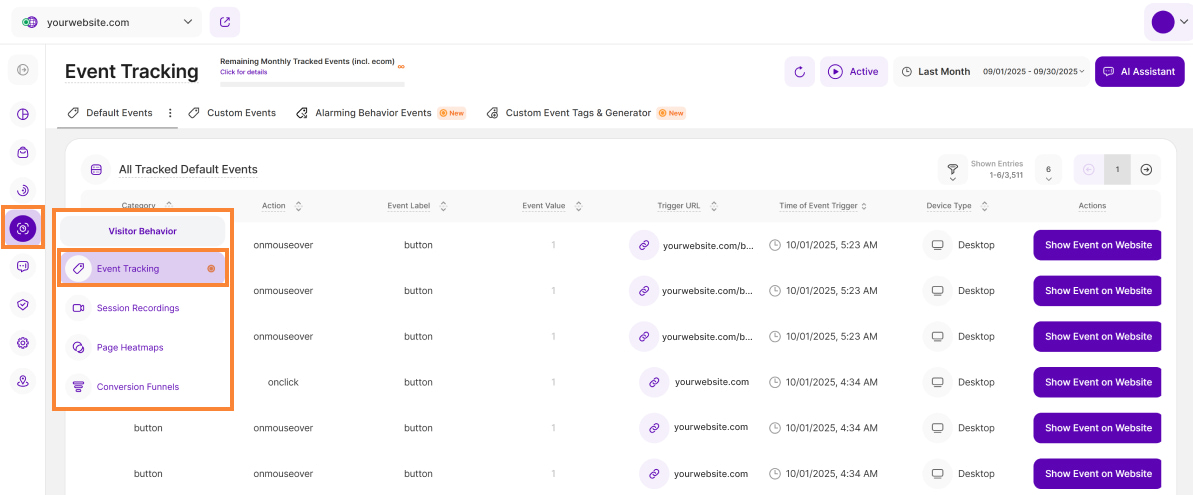Click the filter funnel icon
This screenshot has height=495, width=1193.
tap(952, 169)
